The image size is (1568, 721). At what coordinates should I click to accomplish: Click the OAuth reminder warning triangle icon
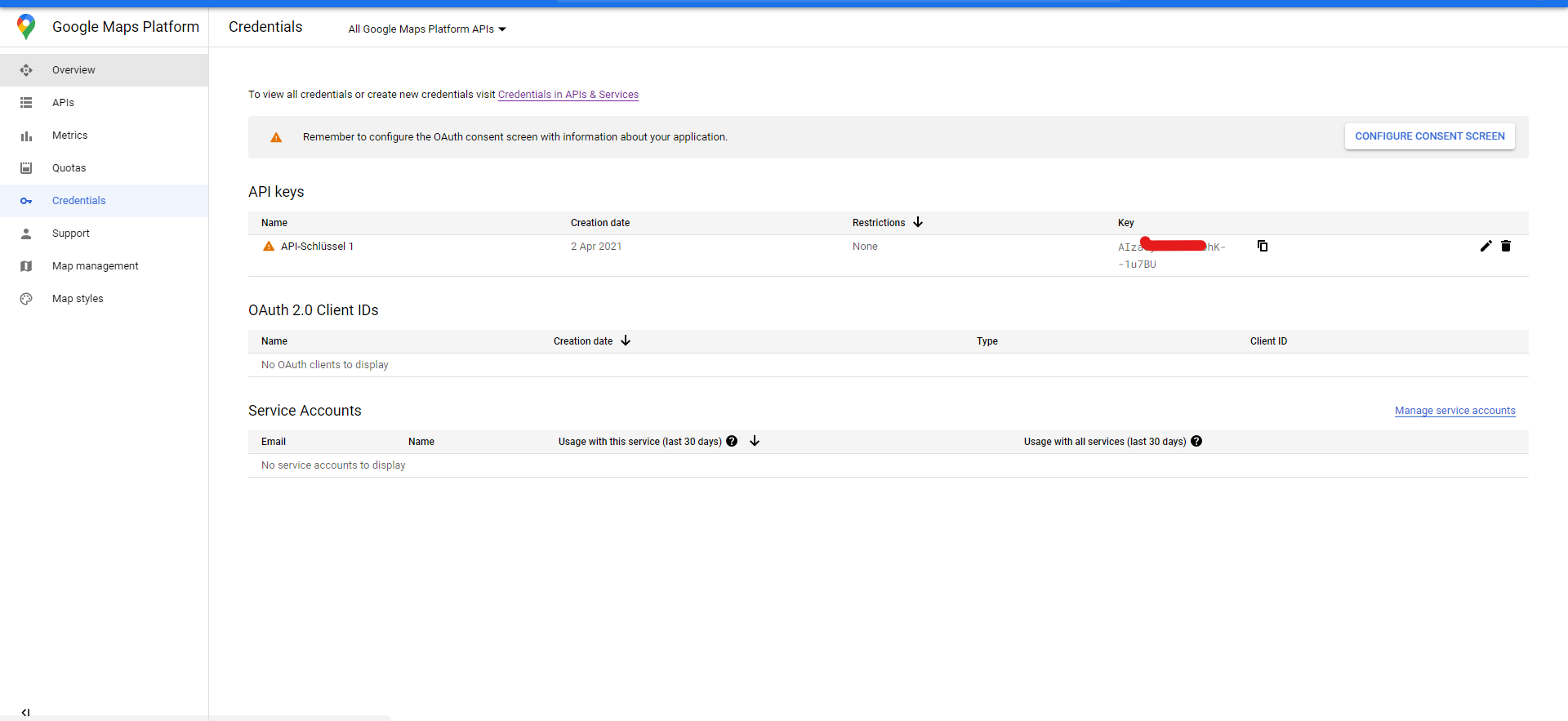tap(276, 137)
